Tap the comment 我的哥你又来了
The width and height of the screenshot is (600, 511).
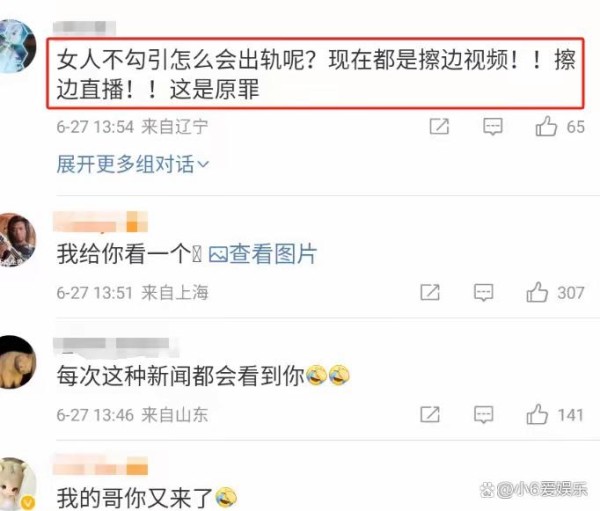(147, 498)
